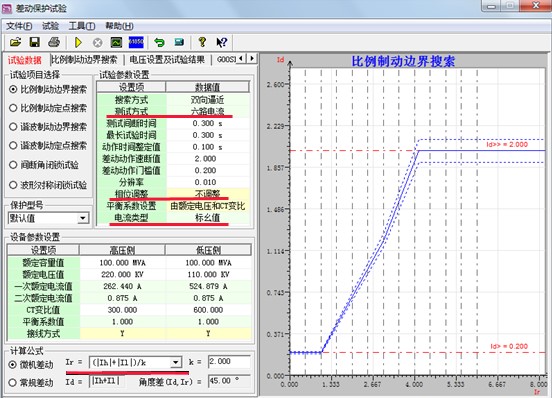This screenshot has width=552, height=398.
Task: Start the test with yellow play icon
Action: pos(78,43)
